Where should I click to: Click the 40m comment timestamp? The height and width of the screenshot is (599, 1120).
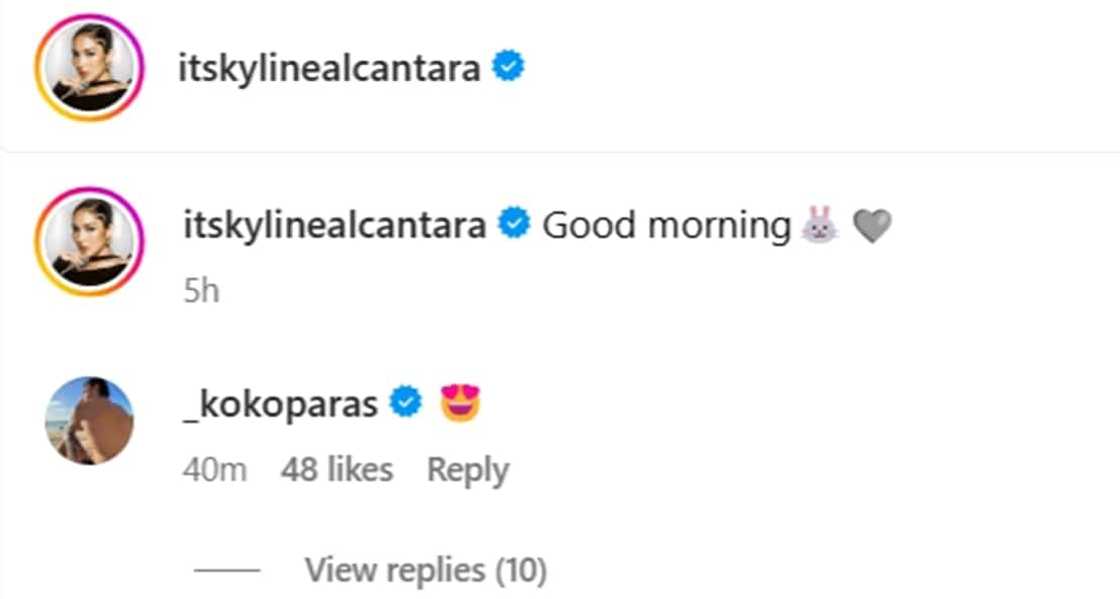214,469
